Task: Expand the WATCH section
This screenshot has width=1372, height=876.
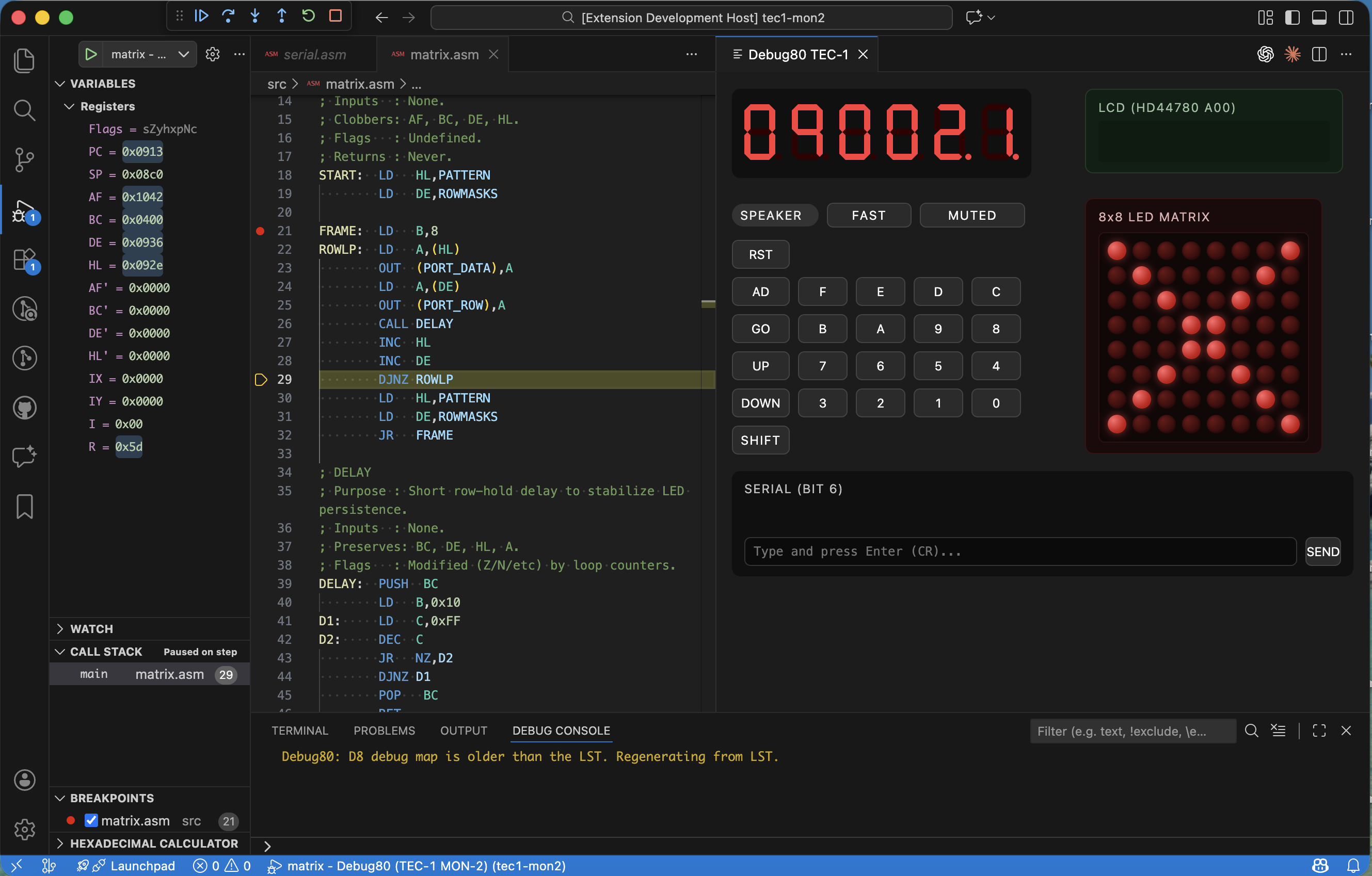Action: (61, 629)
